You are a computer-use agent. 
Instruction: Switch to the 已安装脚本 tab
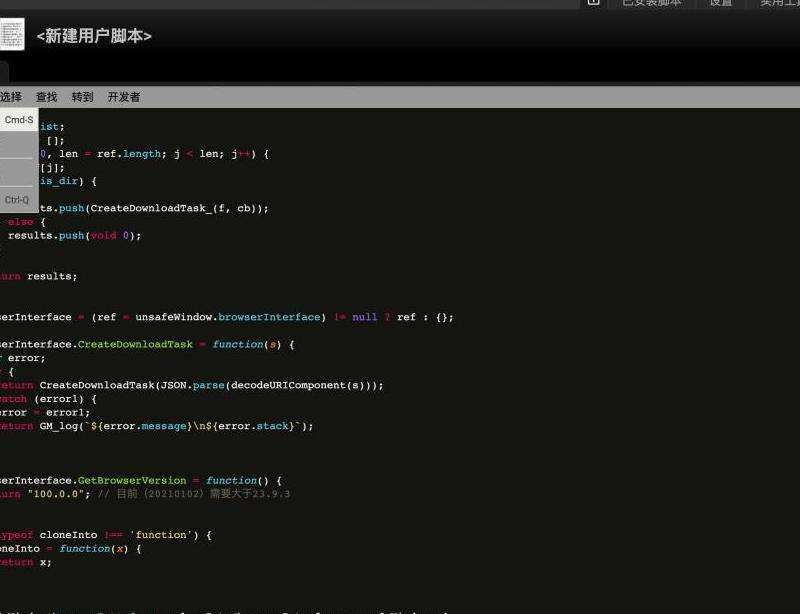(x=651, y=3)
